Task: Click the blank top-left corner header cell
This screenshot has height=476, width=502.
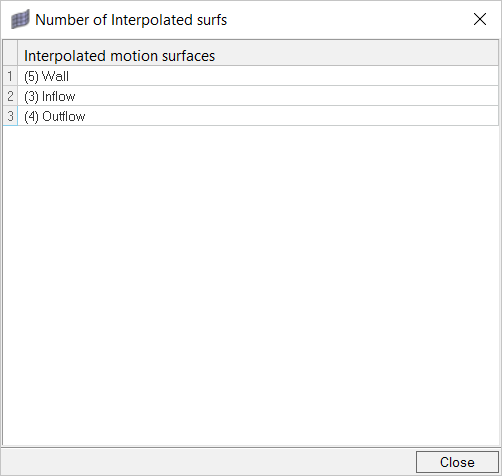Action: click(10, 53)
